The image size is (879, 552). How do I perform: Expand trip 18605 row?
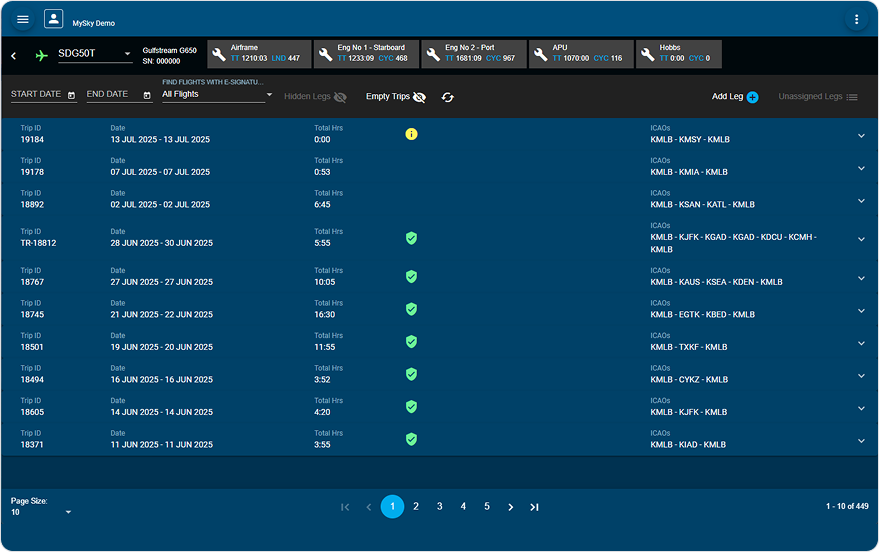click(x=861, y=408)
